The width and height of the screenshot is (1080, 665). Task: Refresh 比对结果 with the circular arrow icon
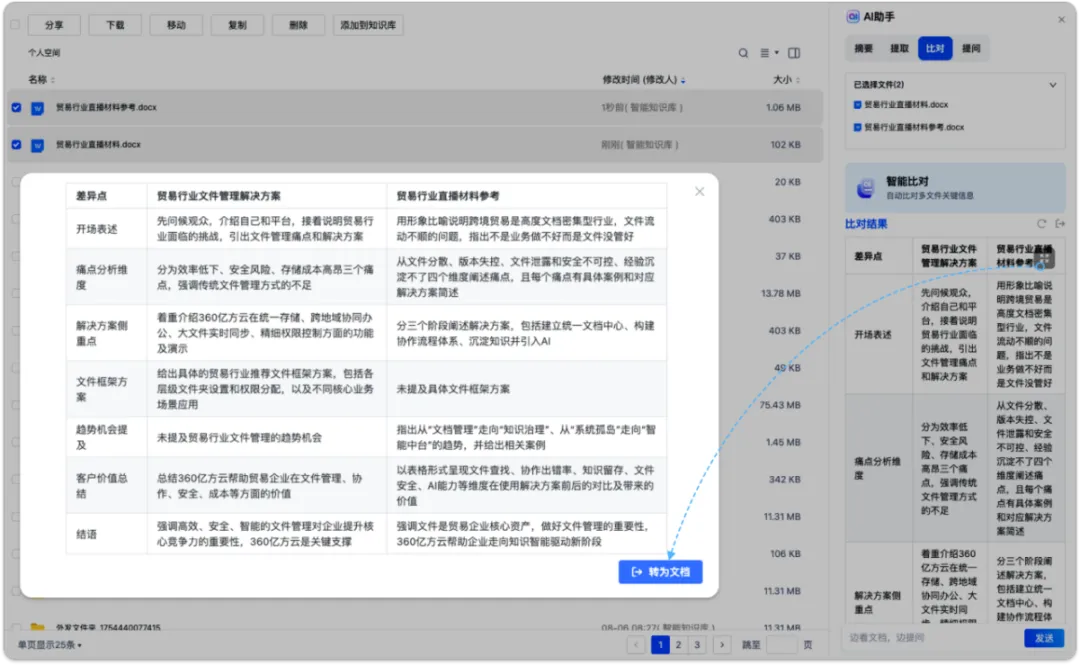[x=1041, y=223]
